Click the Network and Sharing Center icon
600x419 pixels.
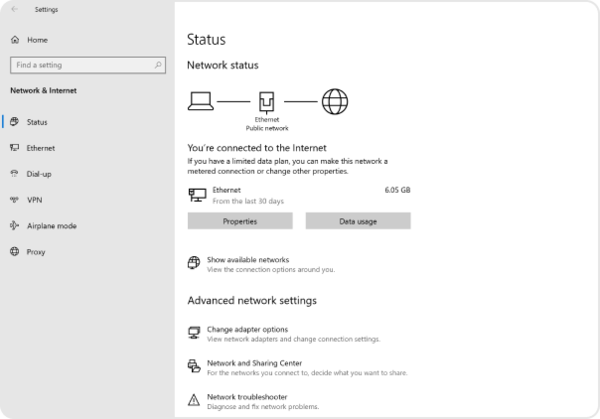click(194, 367)
